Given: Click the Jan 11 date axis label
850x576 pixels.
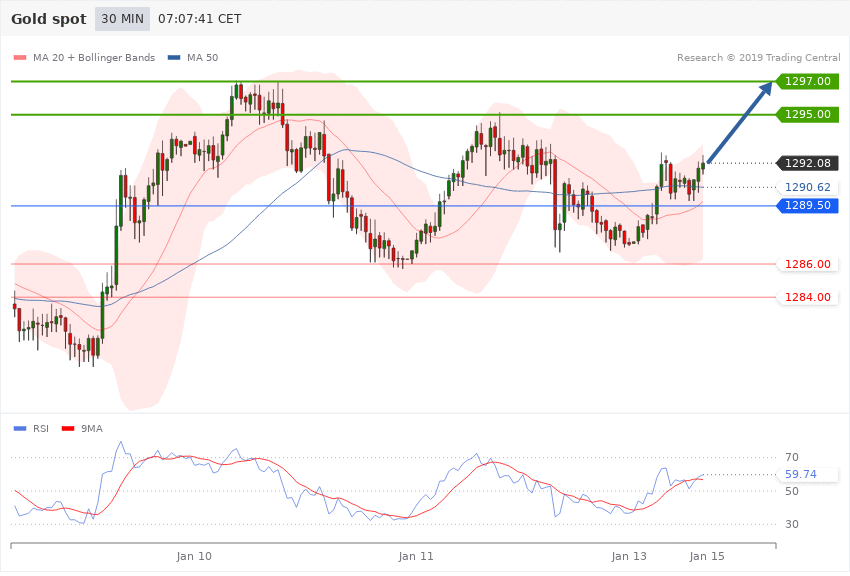Looking at the screenshot, I should (x=416, y=556).
